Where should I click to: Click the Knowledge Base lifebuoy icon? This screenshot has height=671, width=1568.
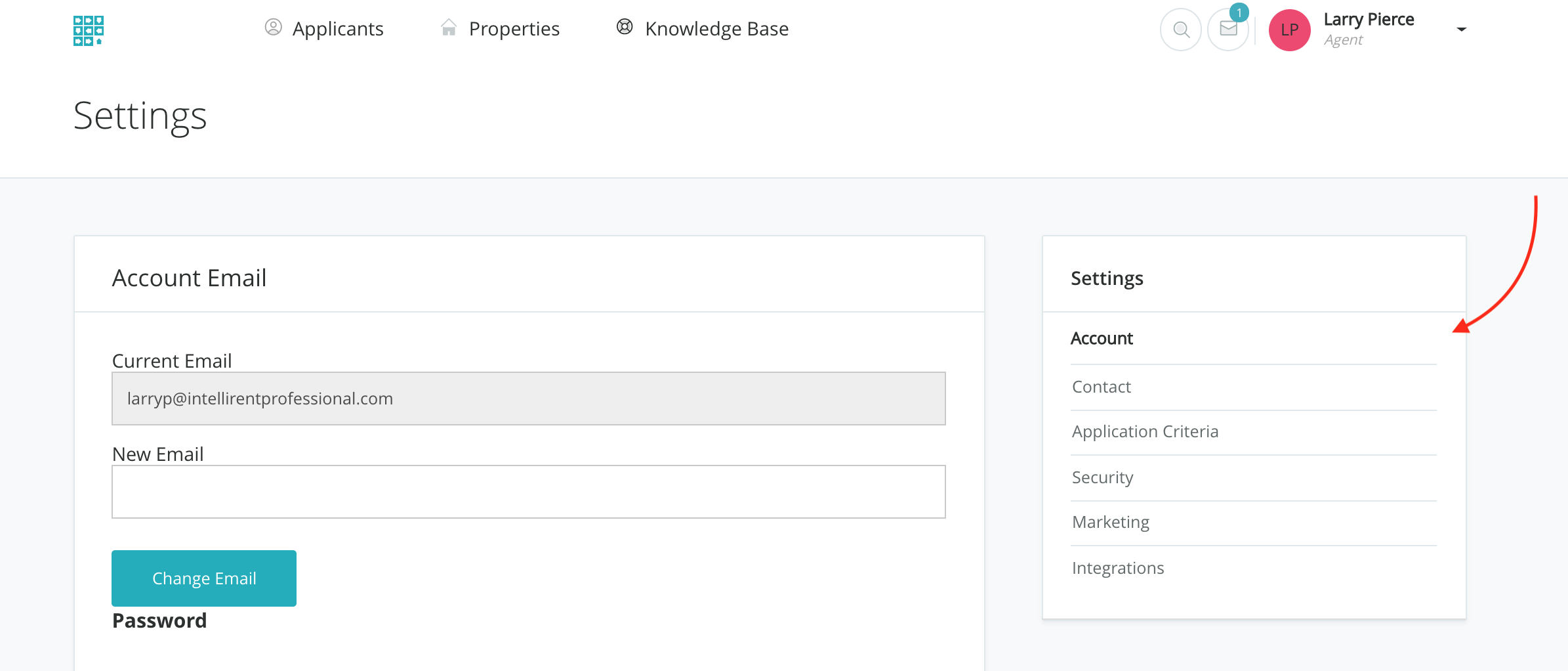[625, 27]
